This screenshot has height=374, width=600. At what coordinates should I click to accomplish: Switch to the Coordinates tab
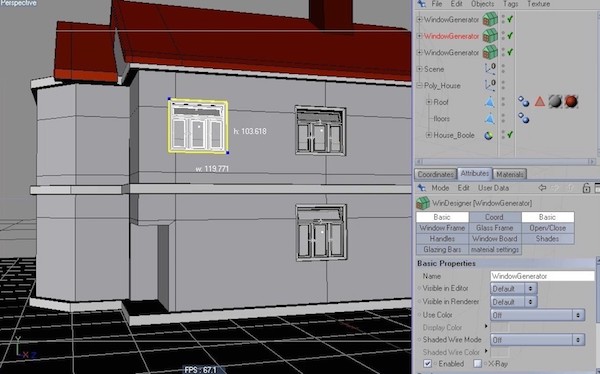[x=435, y=175]
